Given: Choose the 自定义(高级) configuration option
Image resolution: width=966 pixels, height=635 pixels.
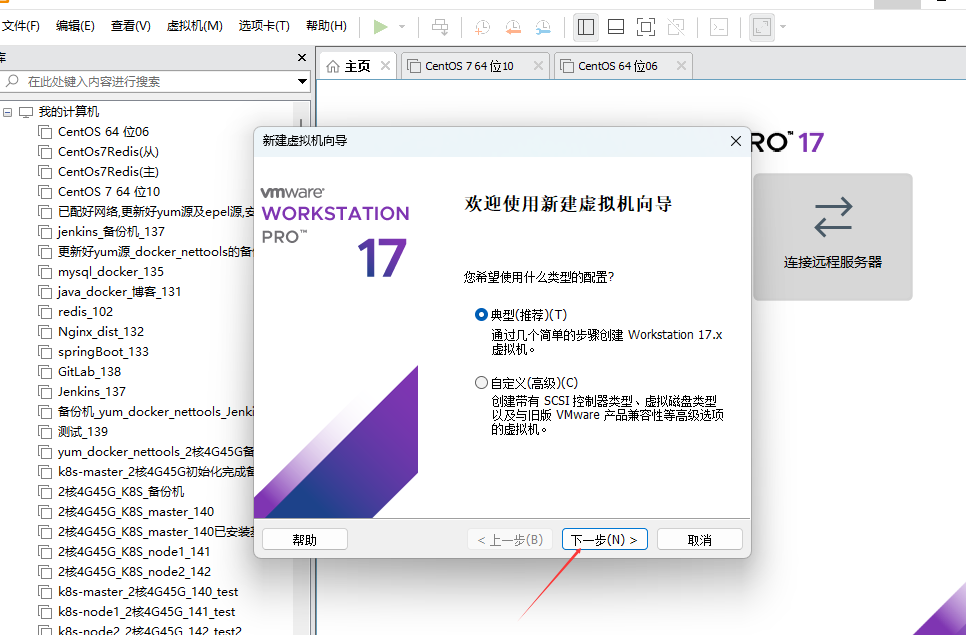Looking at the screenshot, I should 481,382.
